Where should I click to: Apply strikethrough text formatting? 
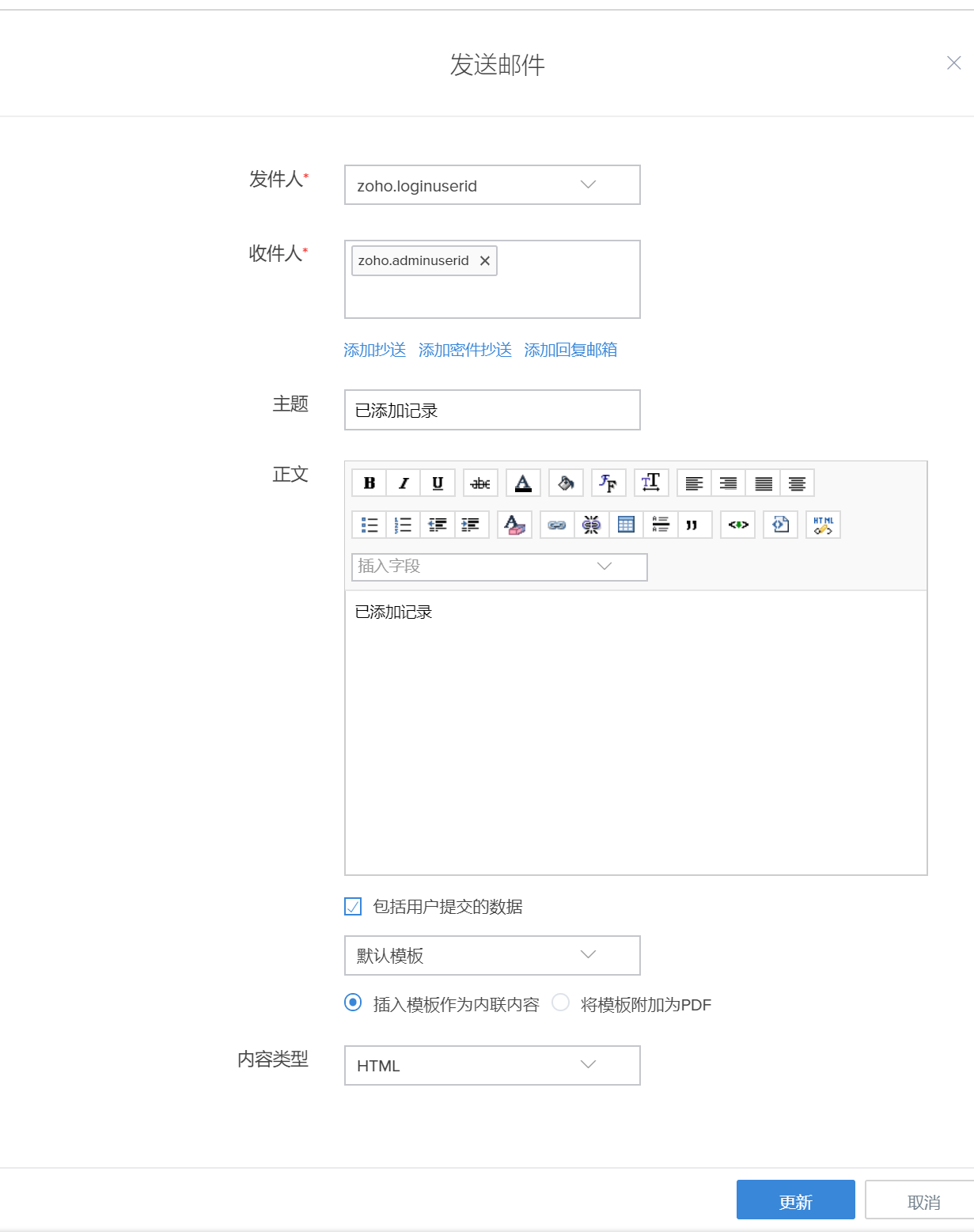(x=480, y=483)
